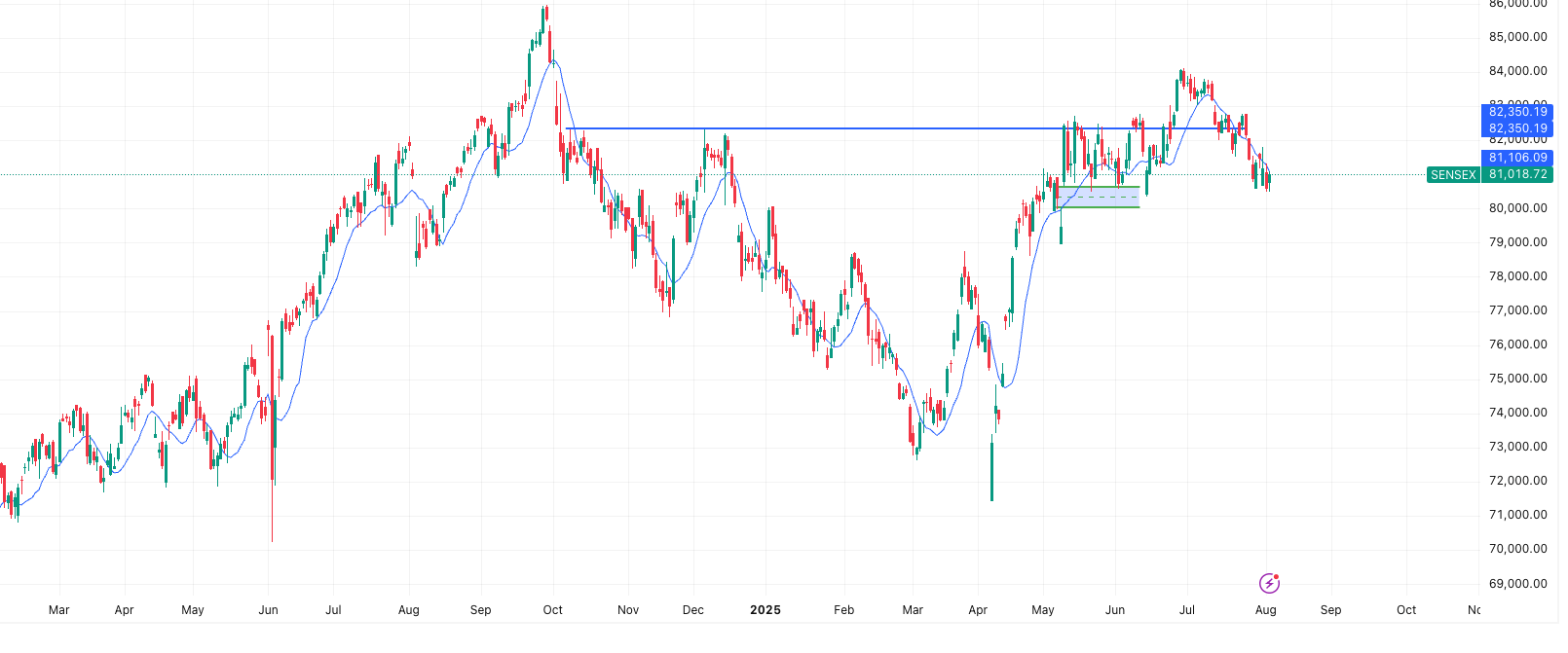Click the 77,000.00 price axis label
This screenshot has width=1568, height=653.
click(x=1517, y=310)
